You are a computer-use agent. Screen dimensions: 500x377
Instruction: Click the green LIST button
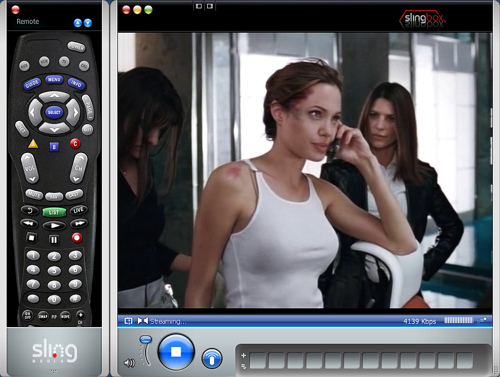pos(54,212)
